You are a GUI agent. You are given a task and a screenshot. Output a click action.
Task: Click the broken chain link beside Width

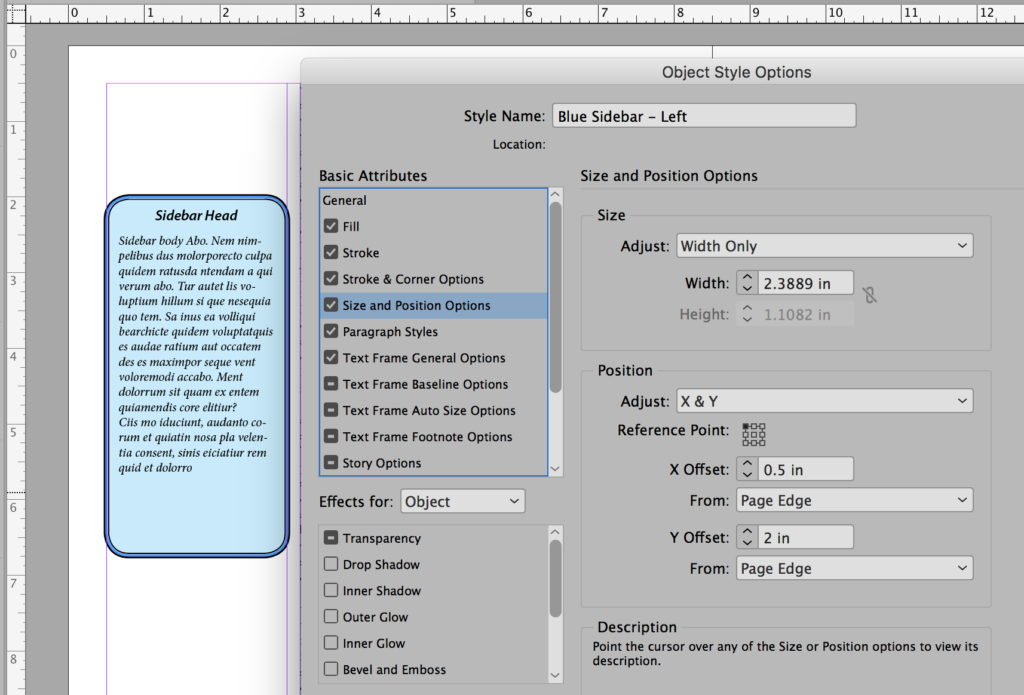point(871,294)
